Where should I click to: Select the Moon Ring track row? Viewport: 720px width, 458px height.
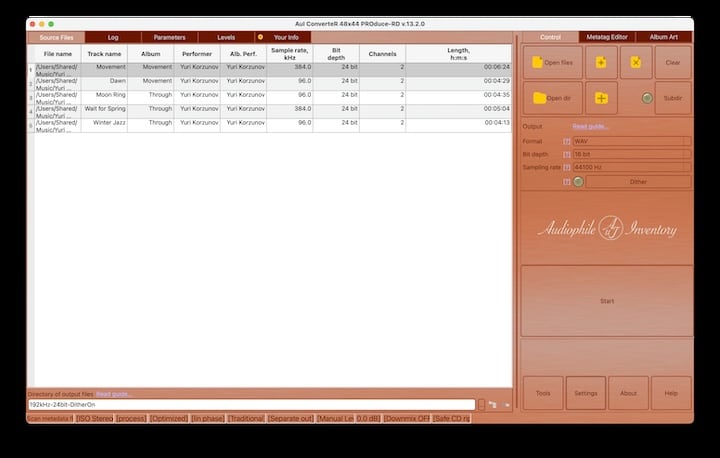(x=270, y=98)
